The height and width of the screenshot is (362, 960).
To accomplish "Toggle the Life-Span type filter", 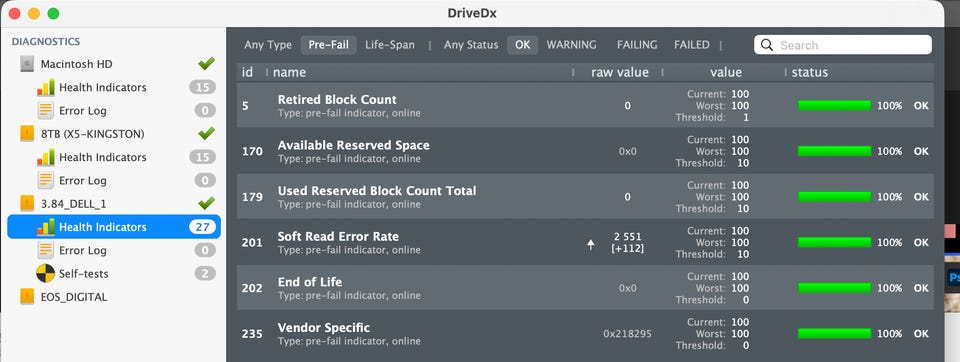I will point(389,45).
